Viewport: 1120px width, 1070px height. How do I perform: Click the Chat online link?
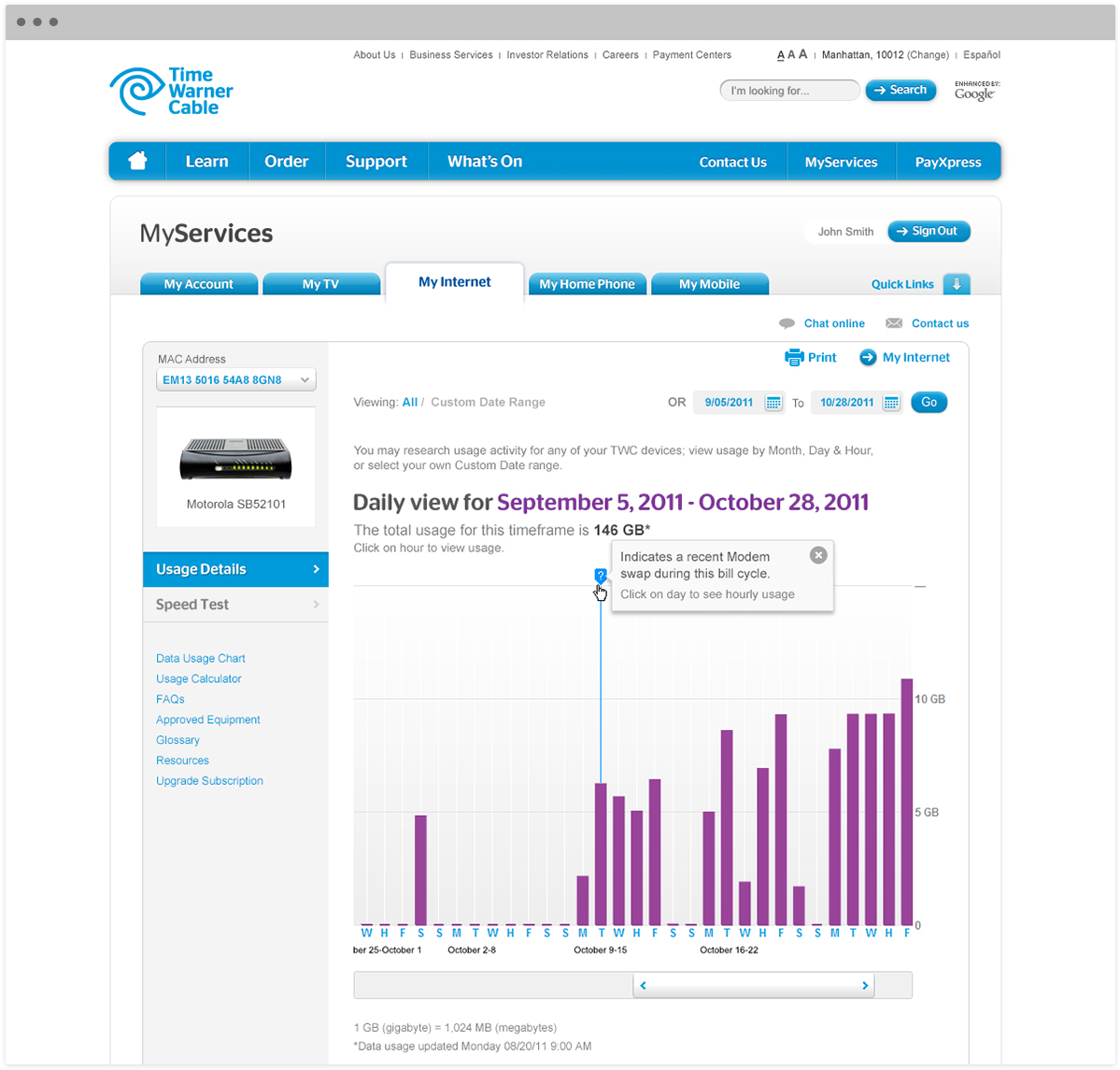pos(834,323)
